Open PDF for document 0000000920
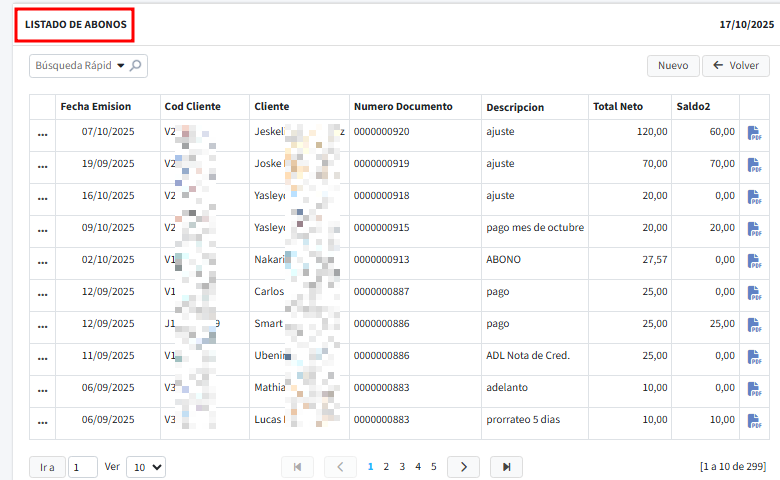The image size is (780, 480). click(754, 133)
